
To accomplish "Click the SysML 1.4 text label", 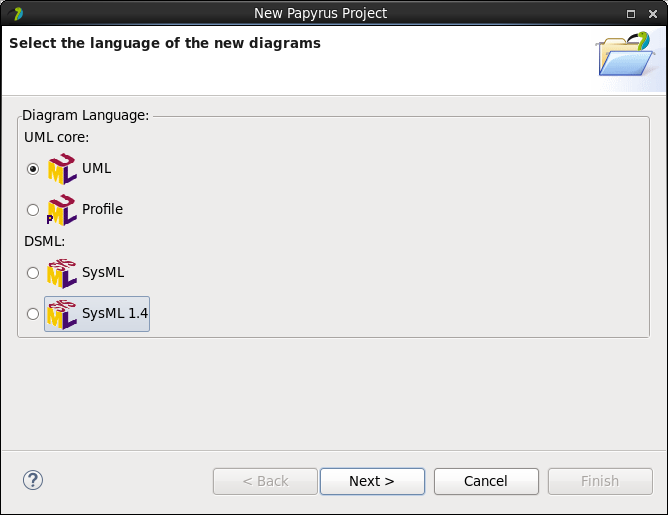I will coord(115,313).
